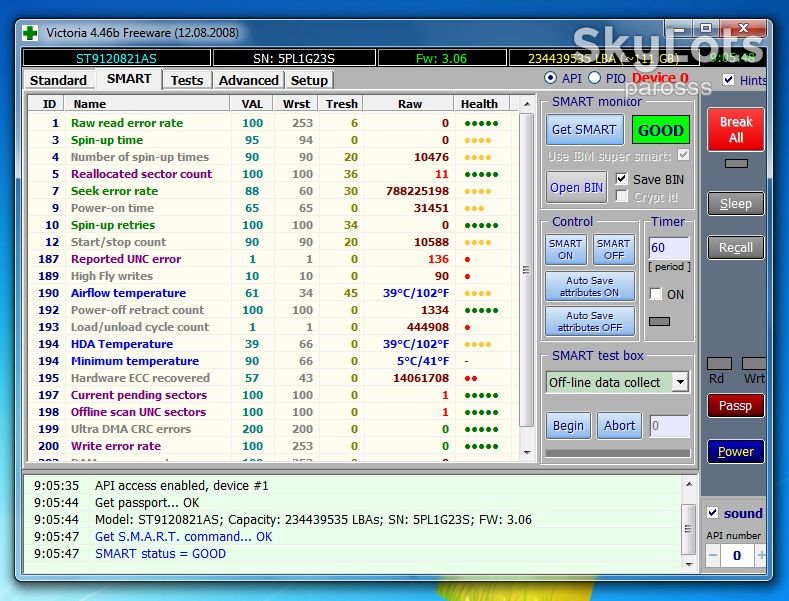
Task: Select the Raw read error rate row
Action: click(x=273, y=123)
